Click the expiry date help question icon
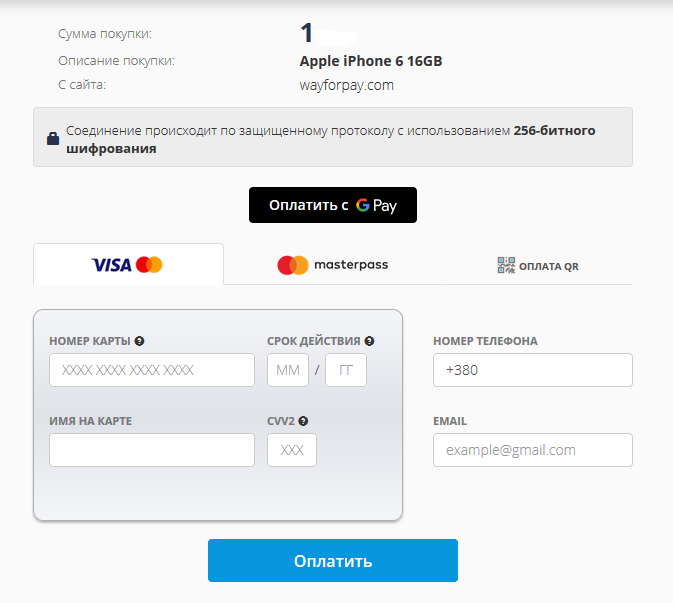 click(x=369, y=341)
